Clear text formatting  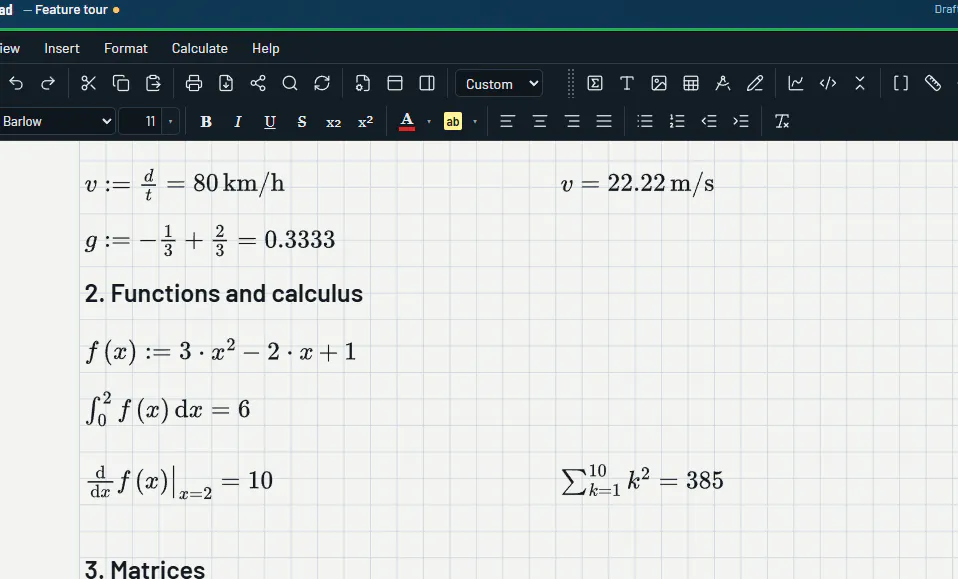coord(782,122)
